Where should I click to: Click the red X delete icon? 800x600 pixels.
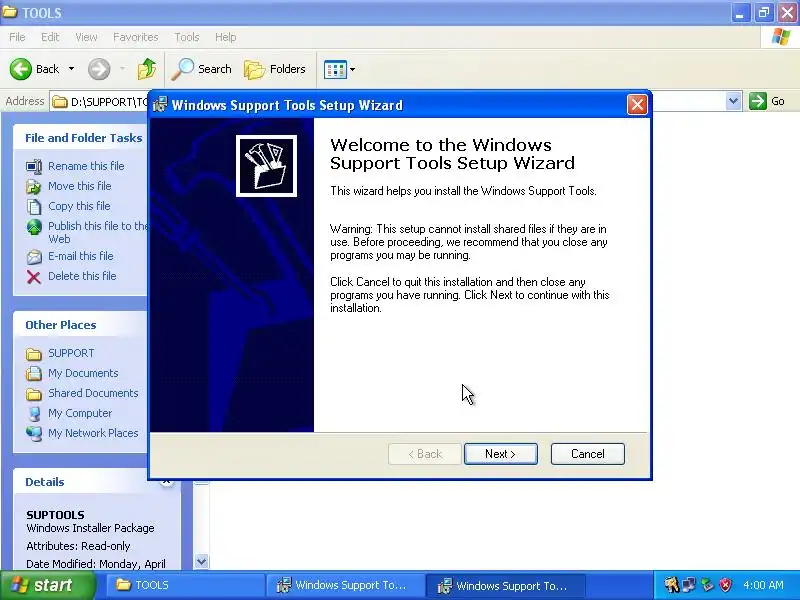point(34,277)
